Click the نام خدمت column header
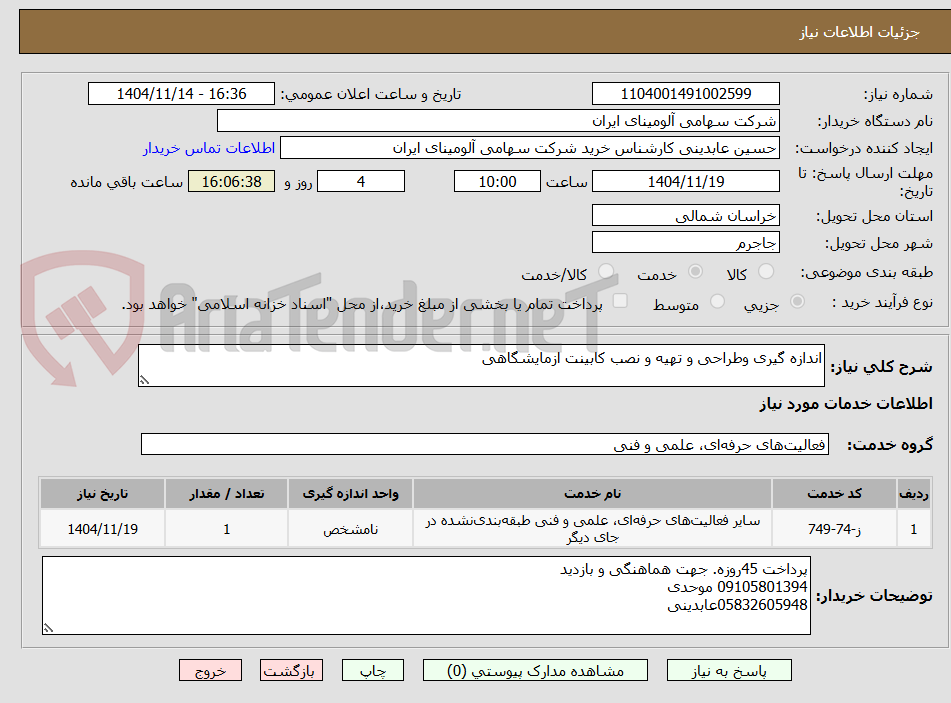The image size is (951, 703). 593,494
